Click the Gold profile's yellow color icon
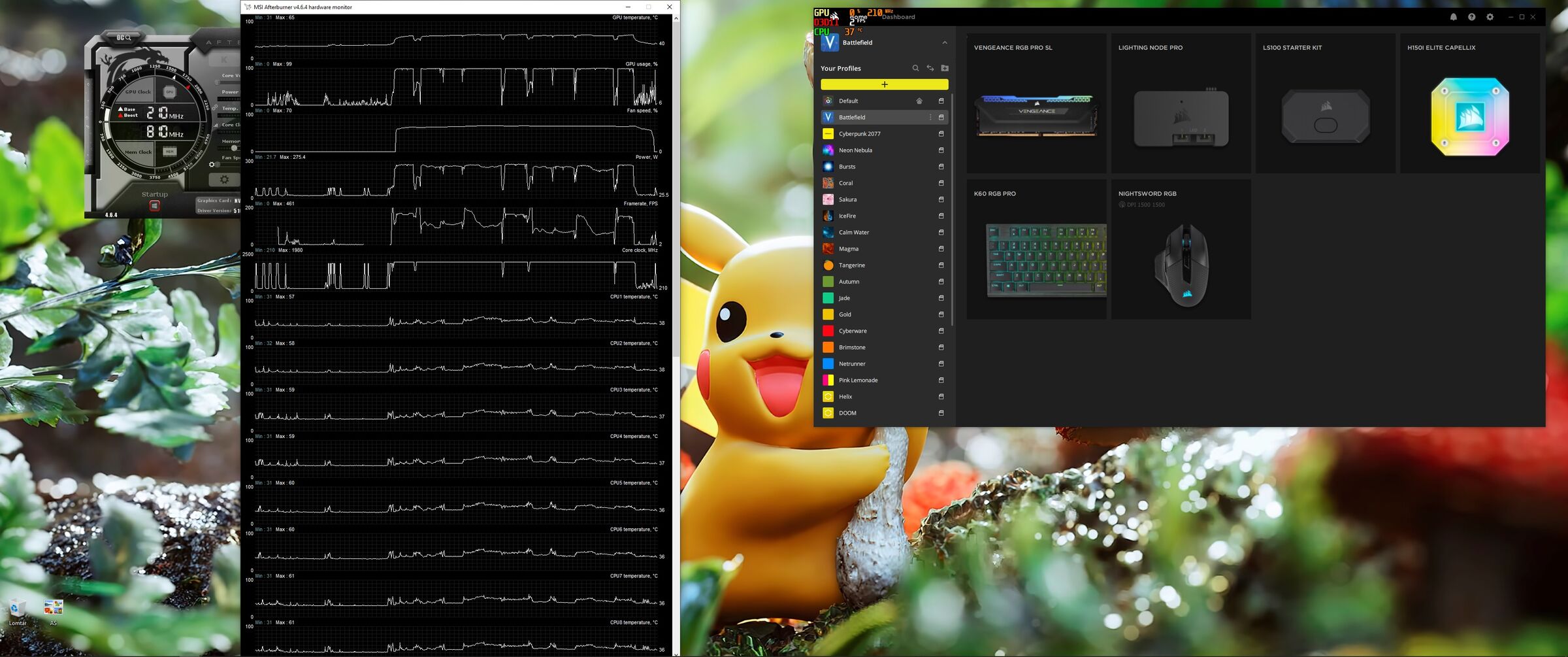 [x=828, y=314]
